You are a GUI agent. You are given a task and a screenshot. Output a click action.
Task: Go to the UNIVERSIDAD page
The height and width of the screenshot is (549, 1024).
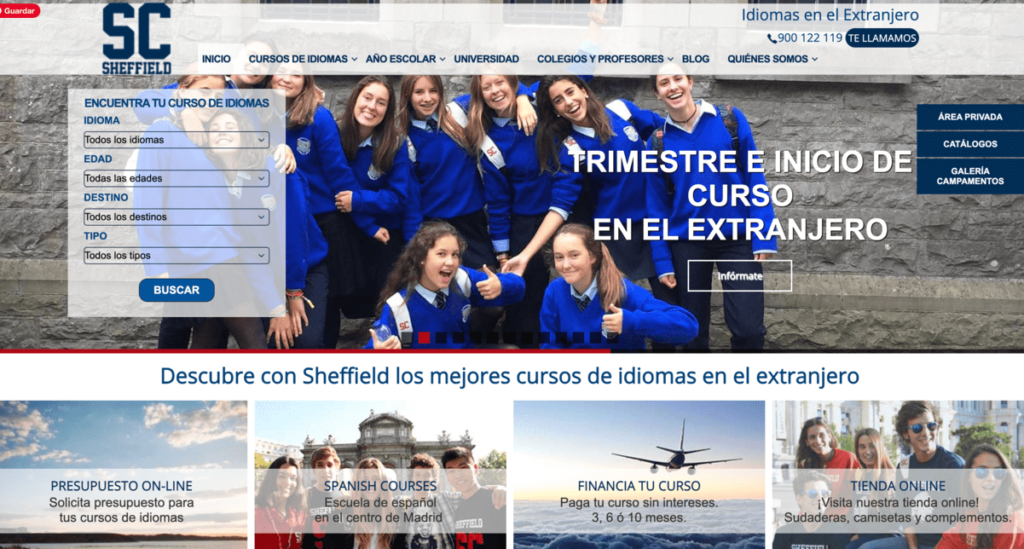pyautogui.click(x=487, y=59)
